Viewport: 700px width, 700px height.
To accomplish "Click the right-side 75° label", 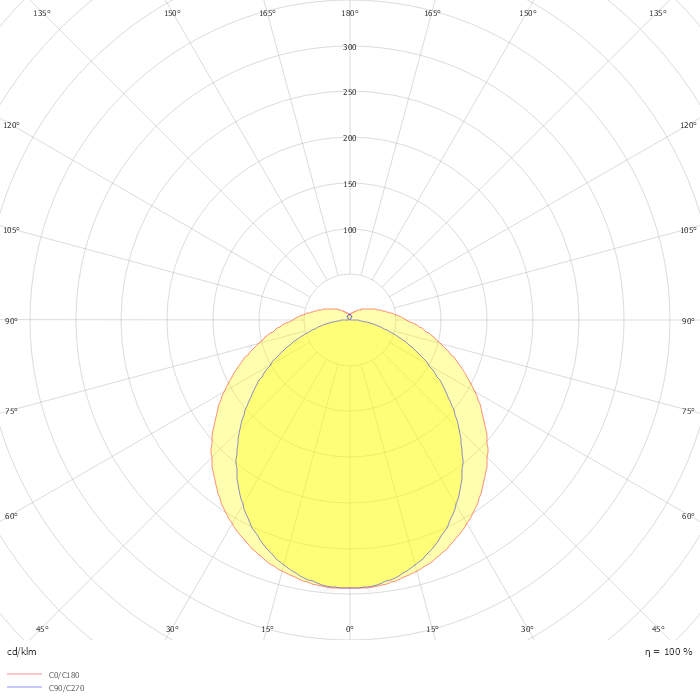I will point(688,411).
